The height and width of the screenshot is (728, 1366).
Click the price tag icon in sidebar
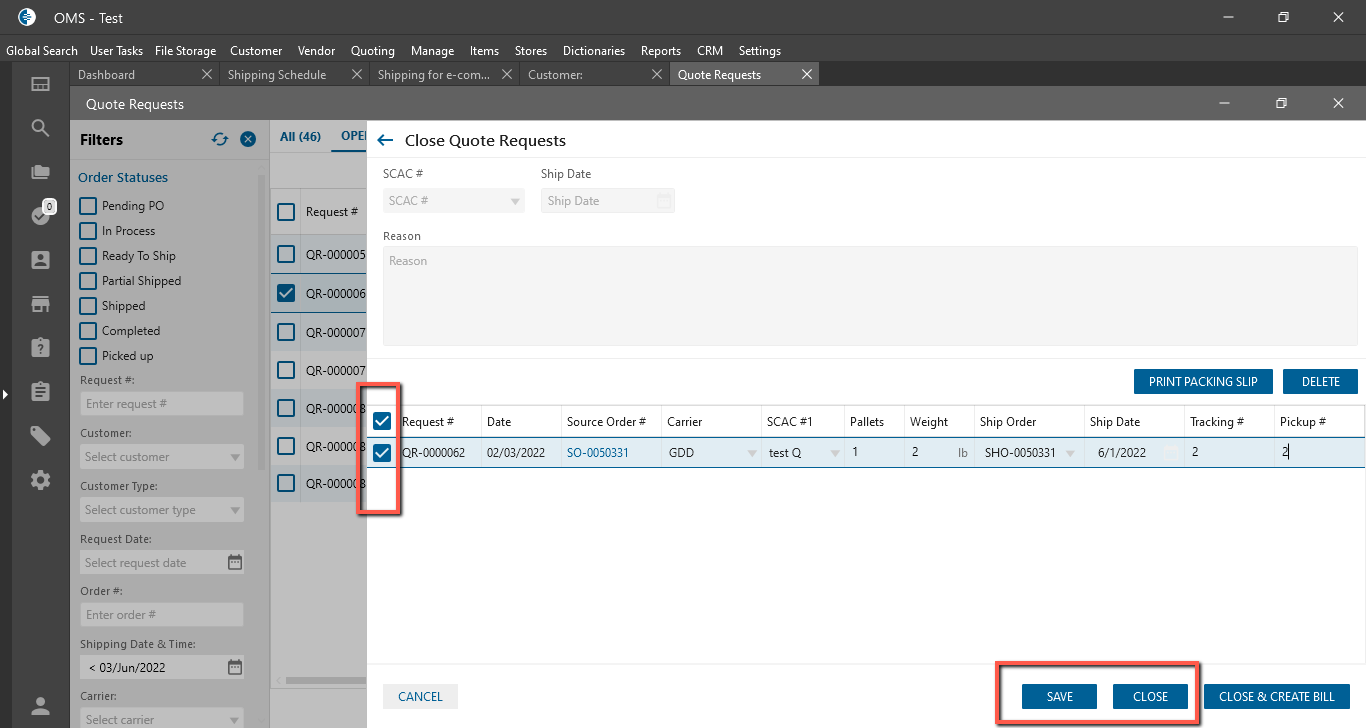pos(40,436)
